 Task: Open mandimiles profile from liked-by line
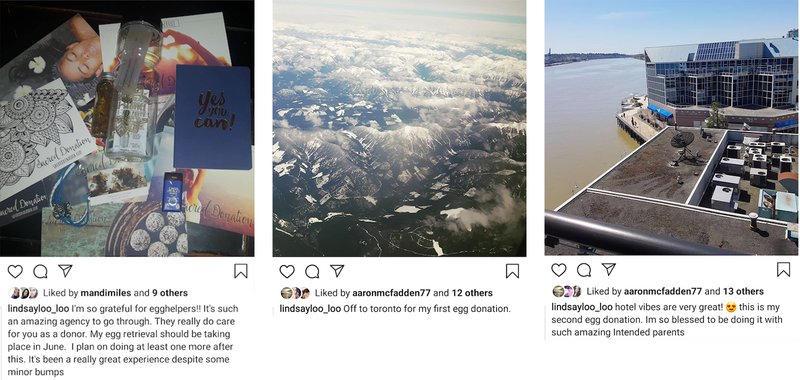(x=106, y=293)
